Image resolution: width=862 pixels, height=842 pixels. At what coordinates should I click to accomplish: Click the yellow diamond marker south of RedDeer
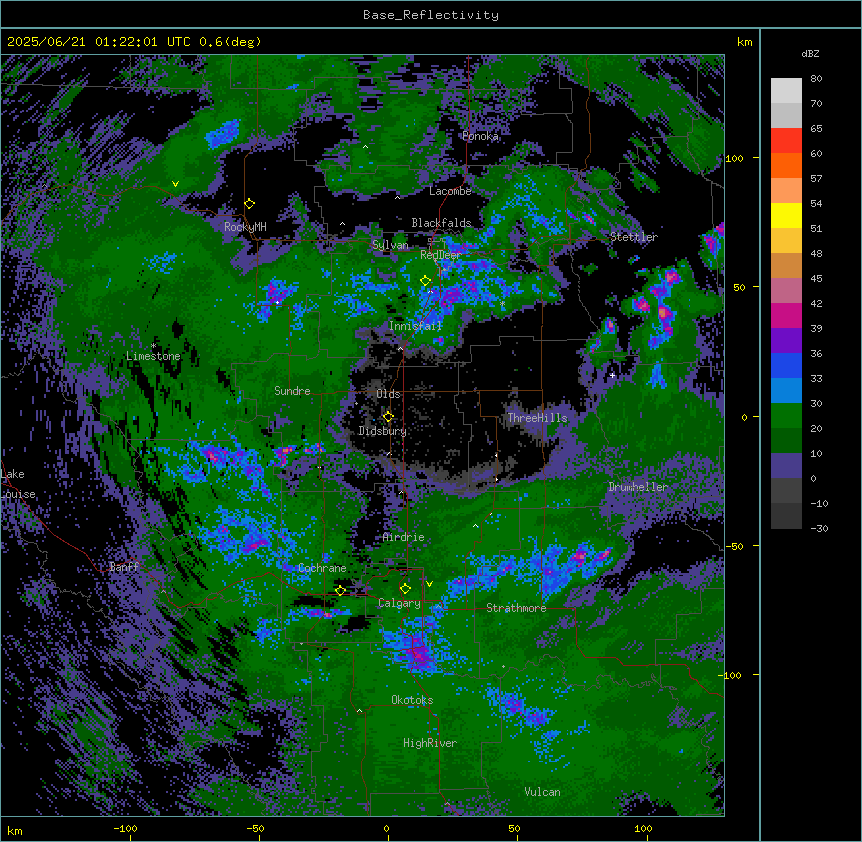pyautogui.click(x=425, y=281)
